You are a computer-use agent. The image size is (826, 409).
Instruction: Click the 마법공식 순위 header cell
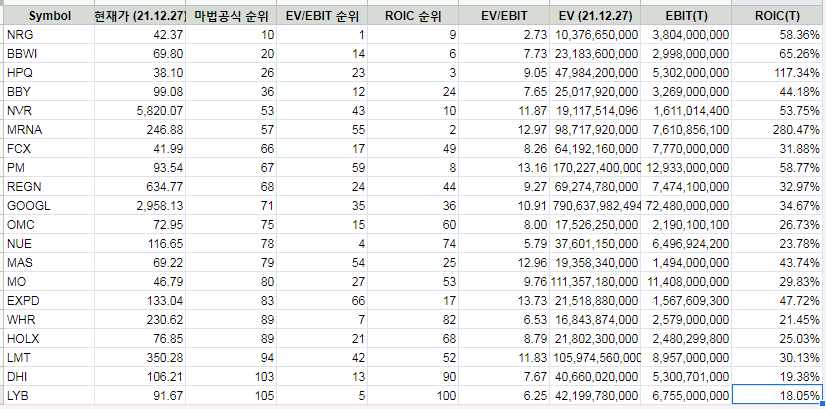pos(231,16)
